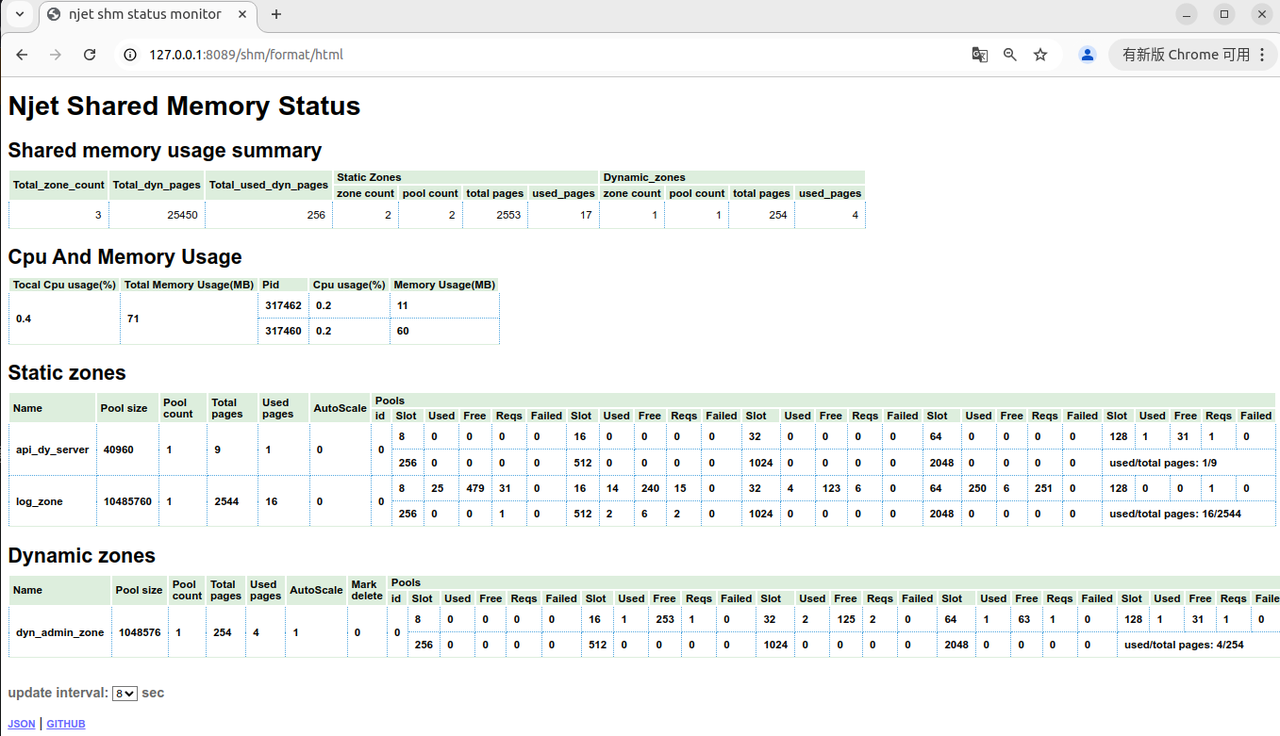
Task: Open the tab search dropdown arrow
Action: [19, 14]
